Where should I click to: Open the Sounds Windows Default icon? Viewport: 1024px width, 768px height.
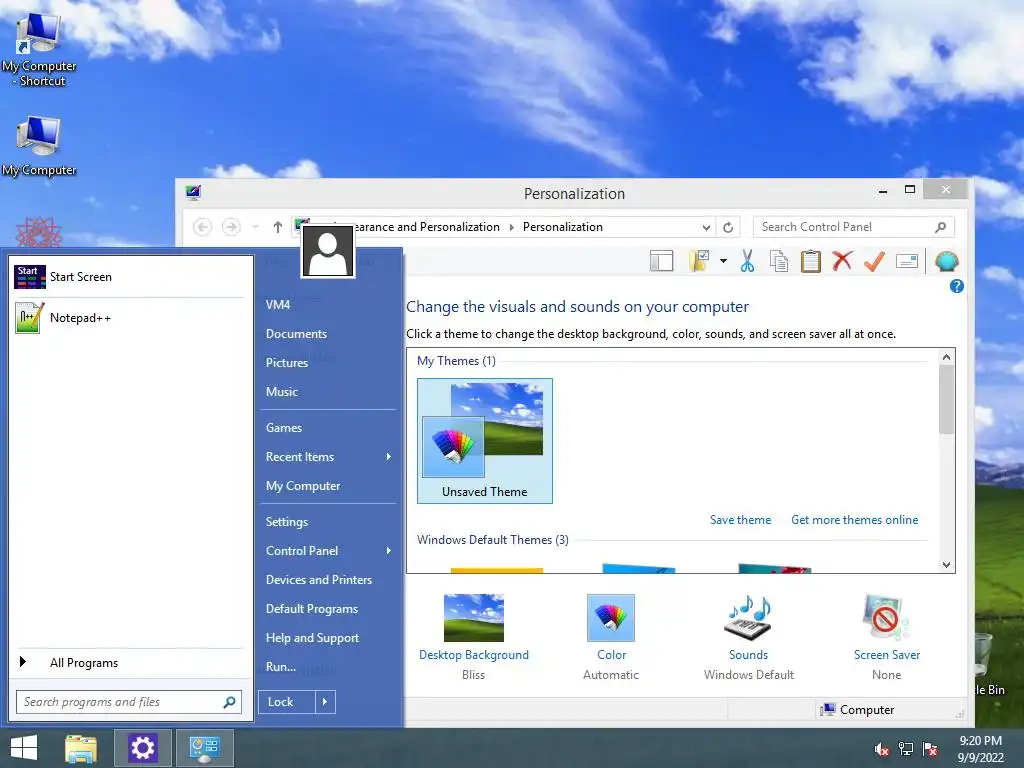pyautogui.click(x=748, y=618)
